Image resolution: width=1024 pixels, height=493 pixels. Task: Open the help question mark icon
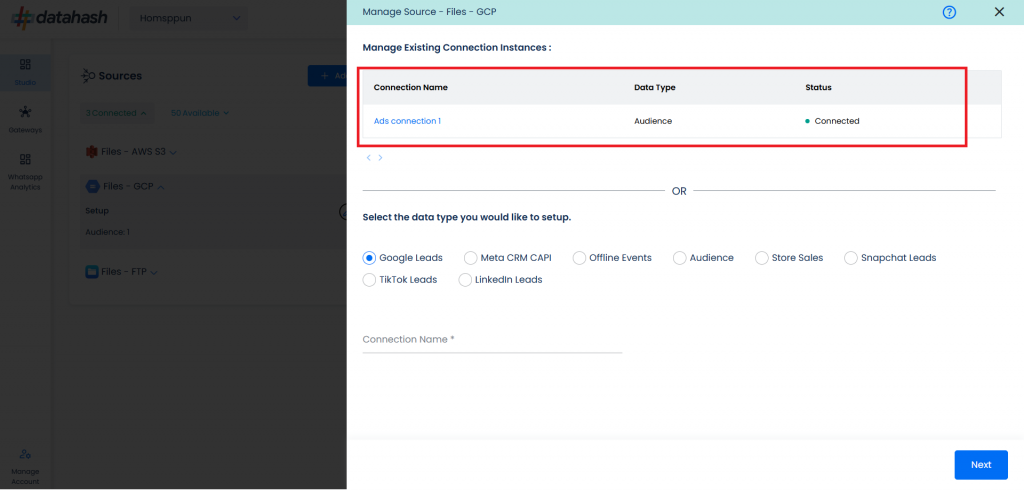(x=949, y=12)
